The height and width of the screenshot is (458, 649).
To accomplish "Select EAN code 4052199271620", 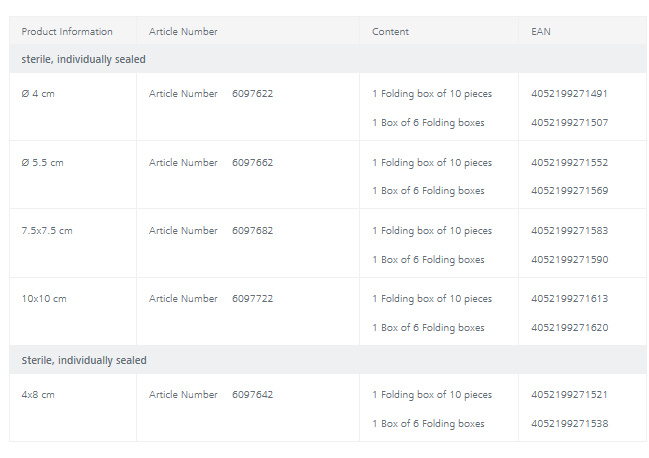I will click(x=569, y=328).
